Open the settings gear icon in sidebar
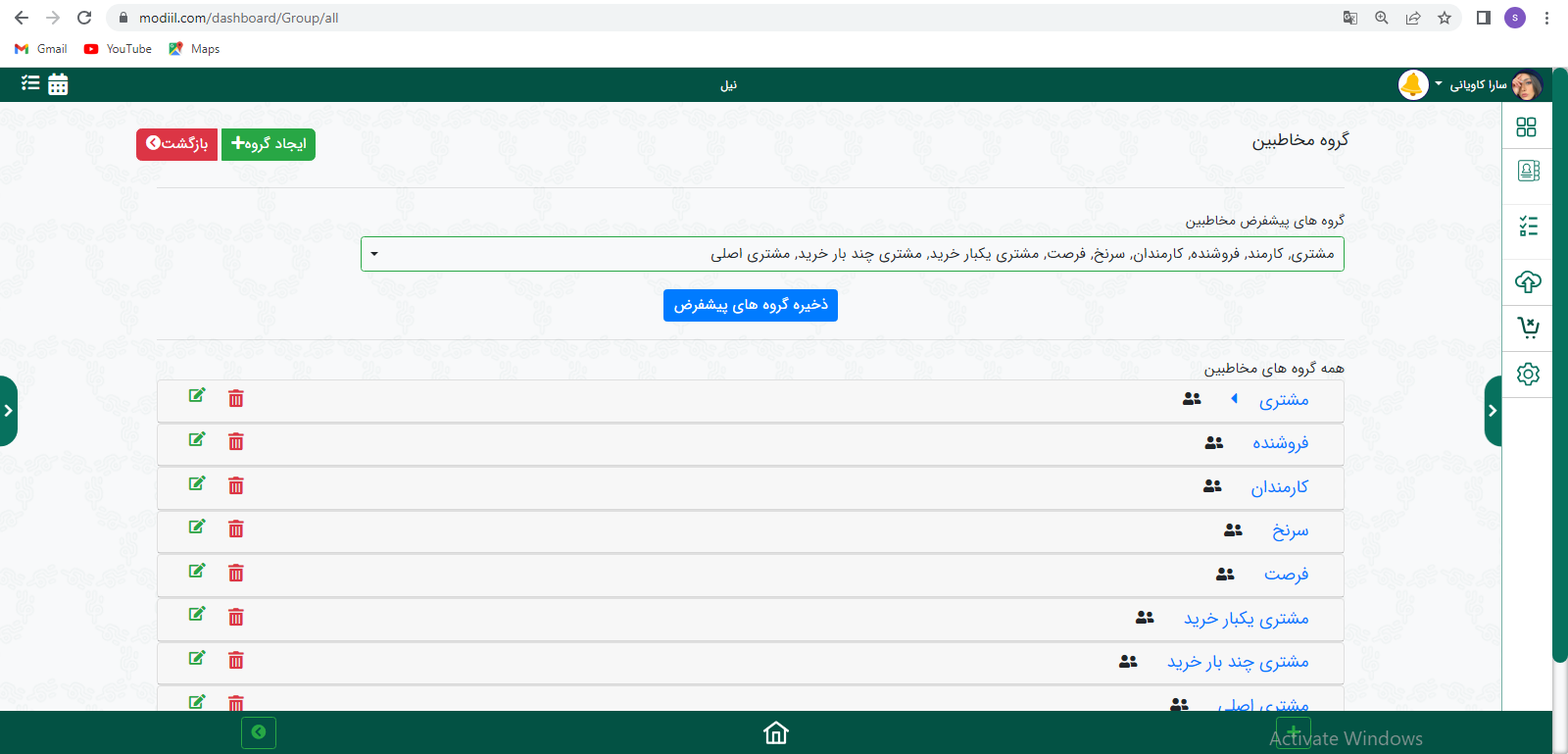Screen dimensions: 1568x754 pos(1528,374)
